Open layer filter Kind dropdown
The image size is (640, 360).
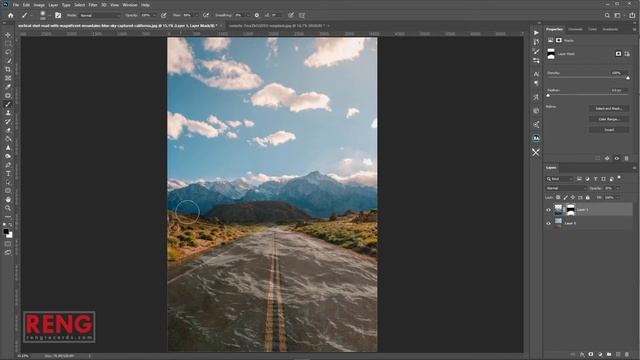click(560, 179)
